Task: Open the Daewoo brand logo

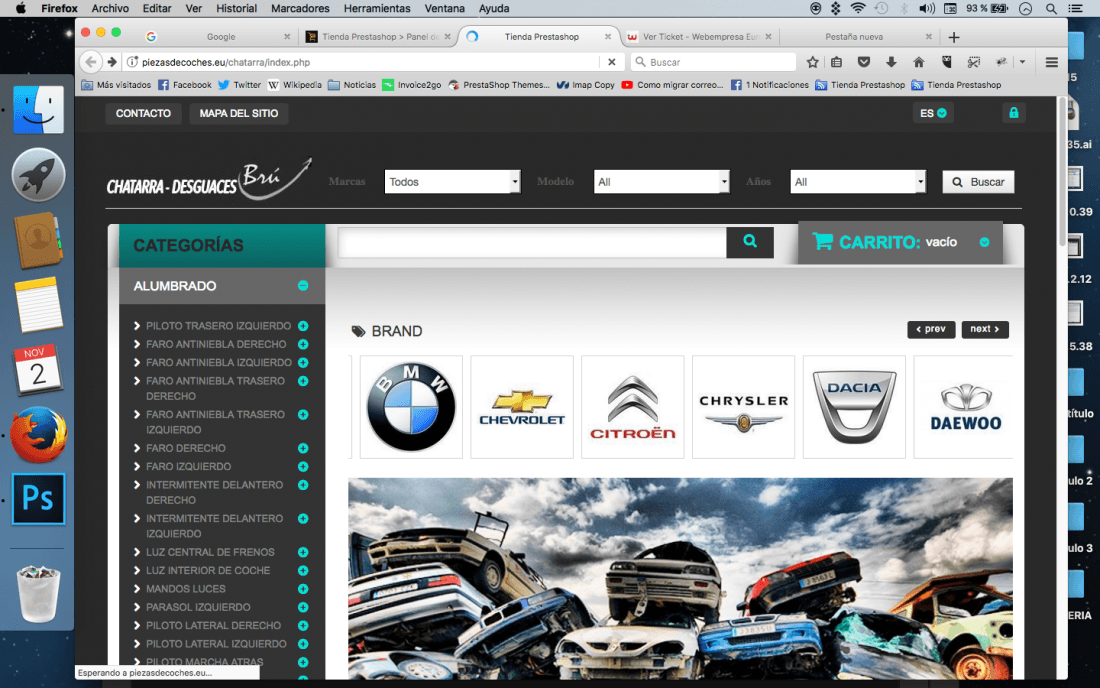Action: click(x=964, y=407)
